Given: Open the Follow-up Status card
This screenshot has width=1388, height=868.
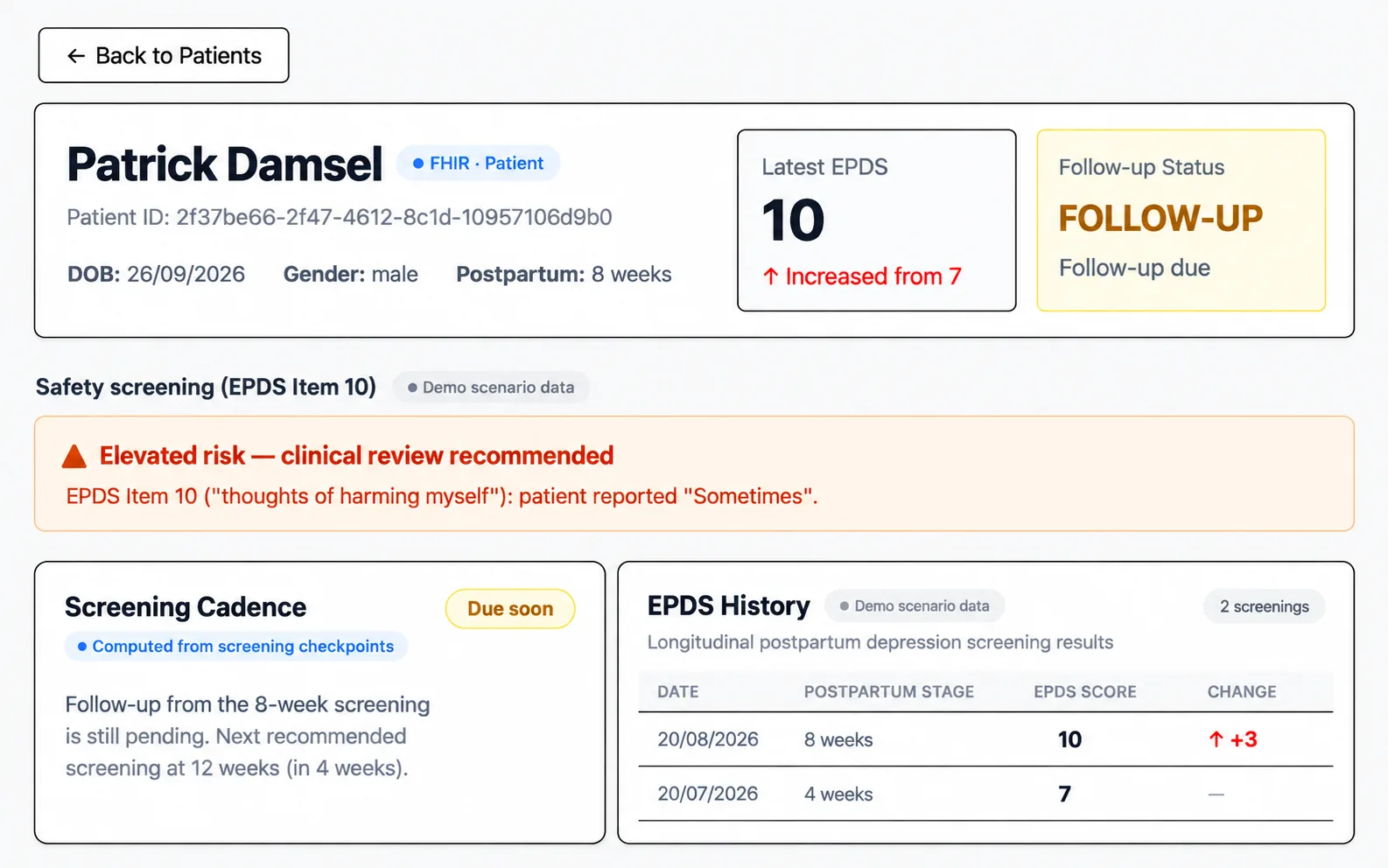Looking at the screenshot, I should coord(1181,220).
